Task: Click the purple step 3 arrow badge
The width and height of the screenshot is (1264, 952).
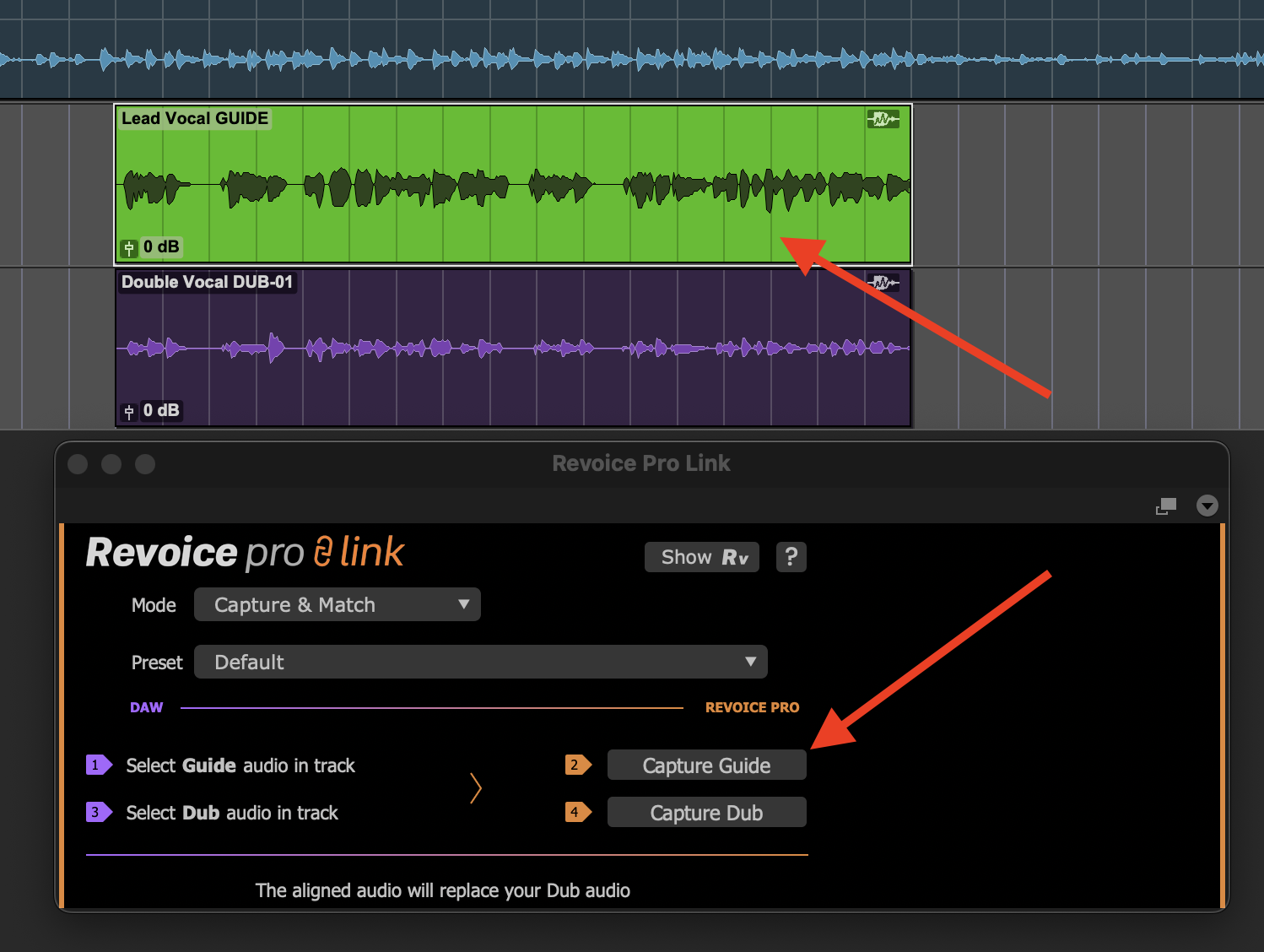Action: click(x=98, y=813)
